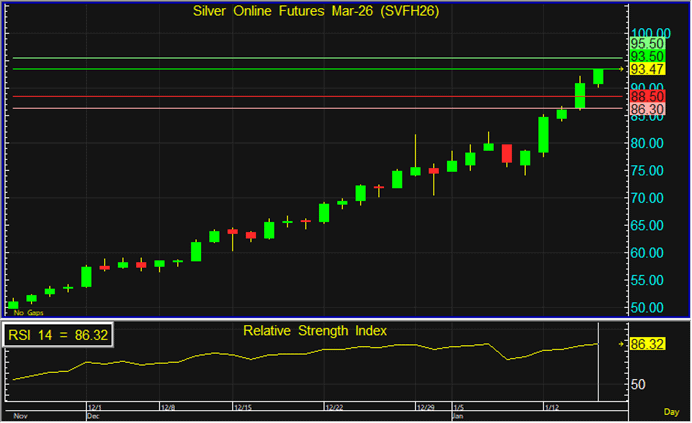Click the No Gaps label
The height and width of the screenshot is (423, 692).
click(23, 312)
